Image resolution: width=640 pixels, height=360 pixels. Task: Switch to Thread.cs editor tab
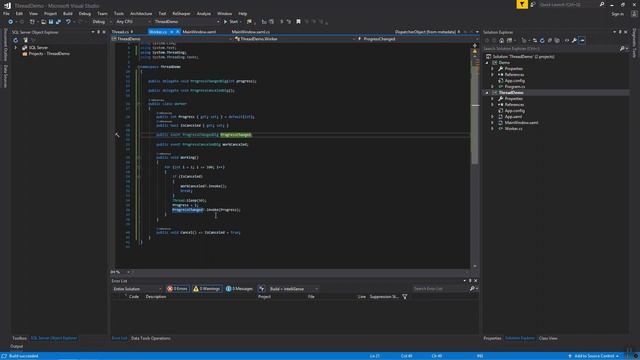(121, 32)
